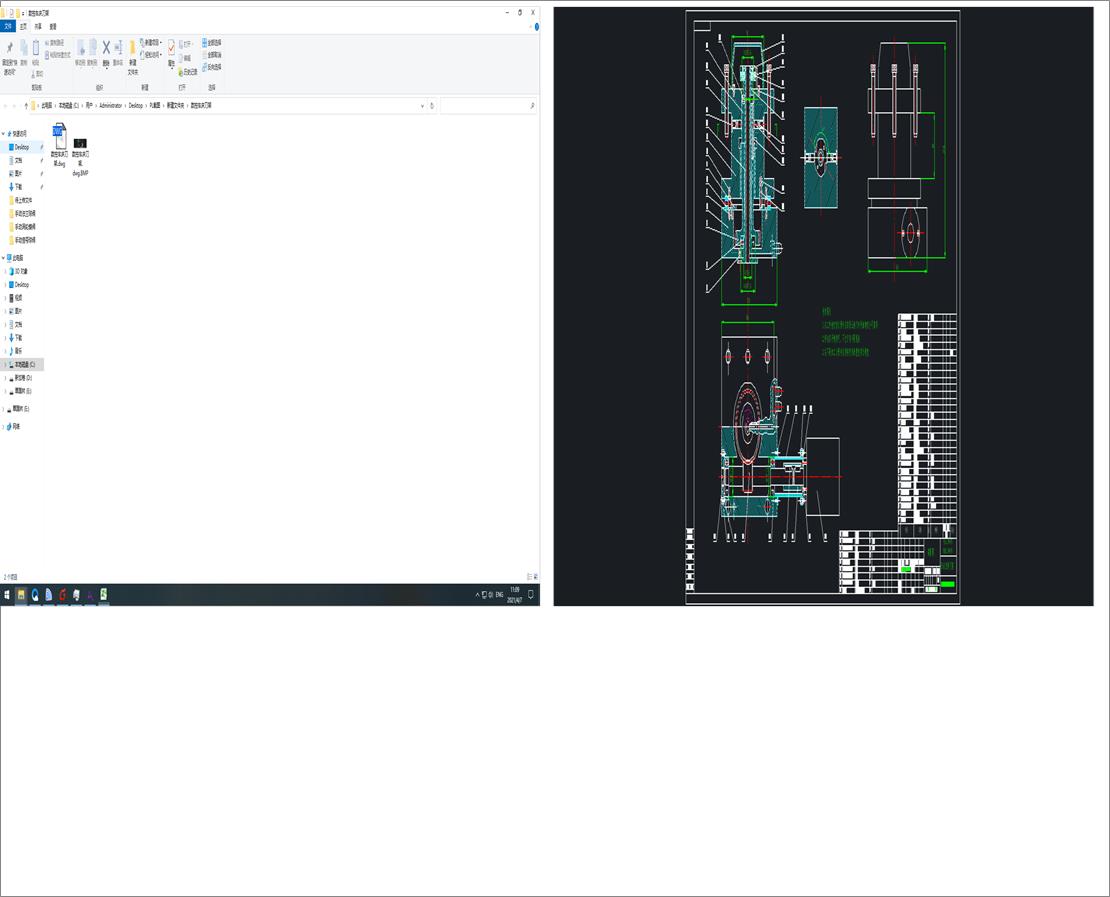Click the Copy path ribbon command
The image size is (1110, 897).
tap(55, 43)
